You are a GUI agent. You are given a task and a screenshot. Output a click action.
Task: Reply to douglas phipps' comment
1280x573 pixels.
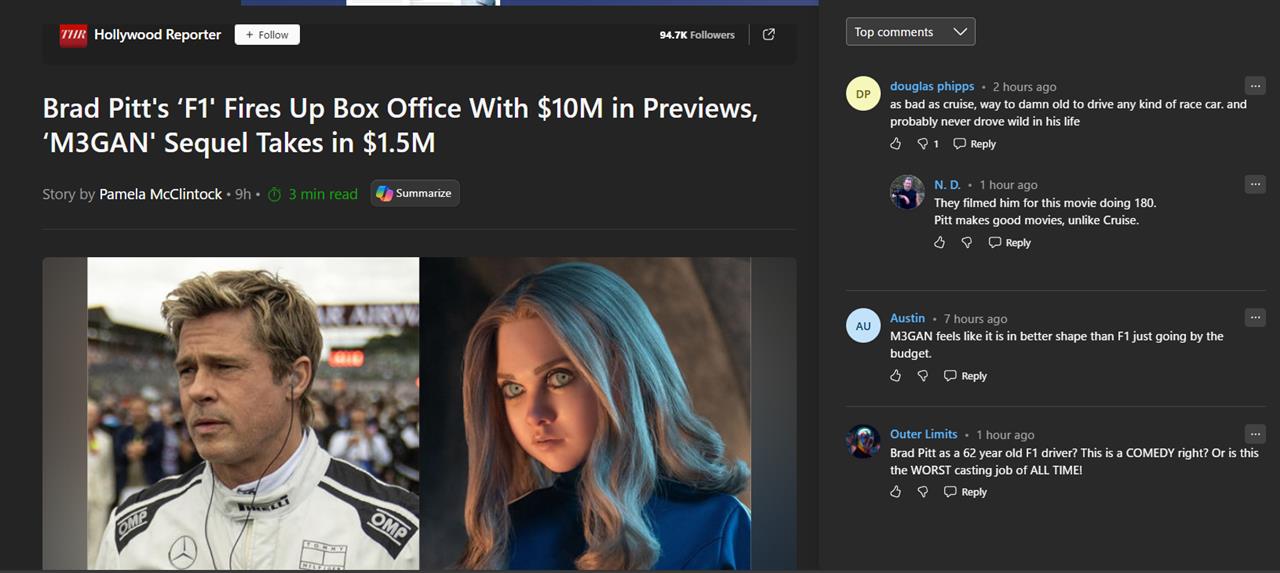click(975, 144)
